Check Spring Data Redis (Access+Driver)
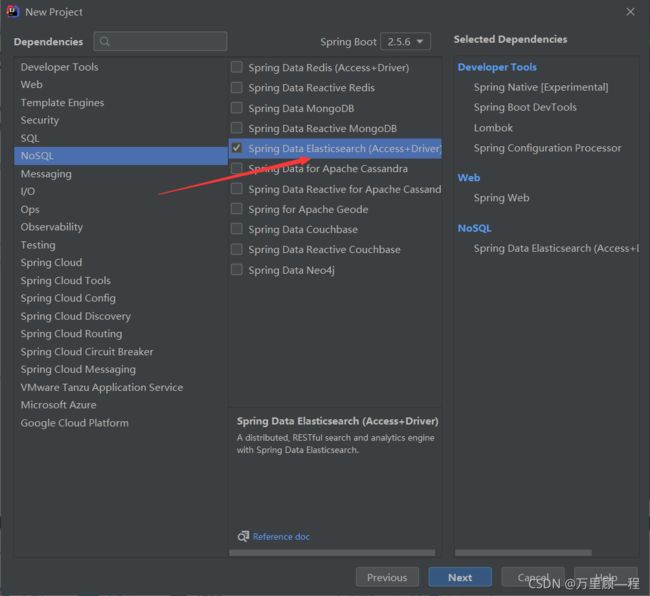Image resolution: width=650 pixels, height=596 pixels. coord(237,67)
